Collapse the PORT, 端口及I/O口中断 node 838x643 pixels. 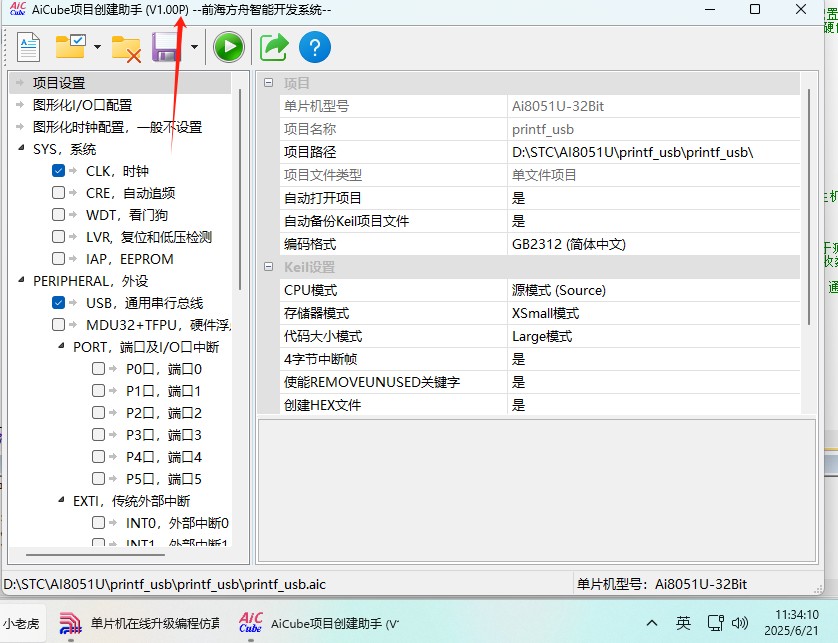click(x=61, y=346)
